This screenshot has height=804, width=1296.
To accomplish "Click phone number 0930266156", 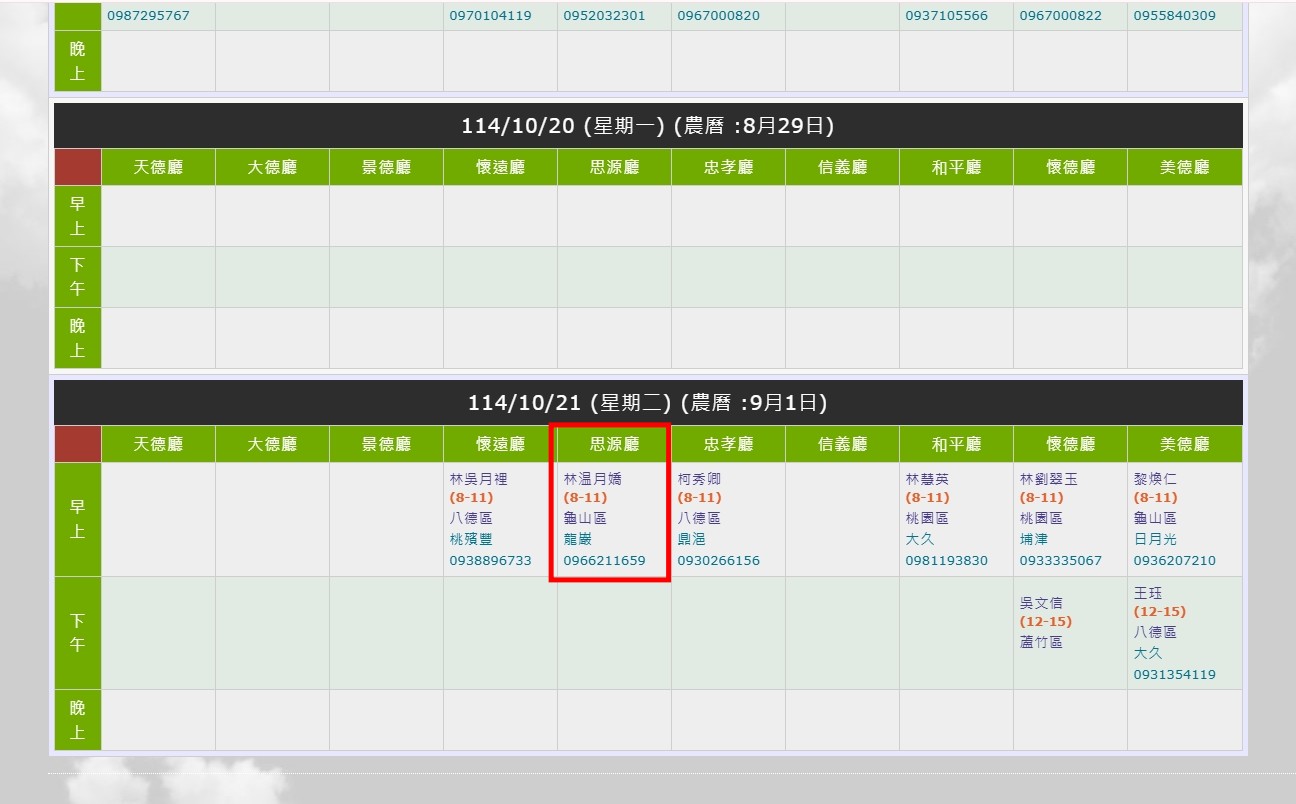I will point(718,560).
